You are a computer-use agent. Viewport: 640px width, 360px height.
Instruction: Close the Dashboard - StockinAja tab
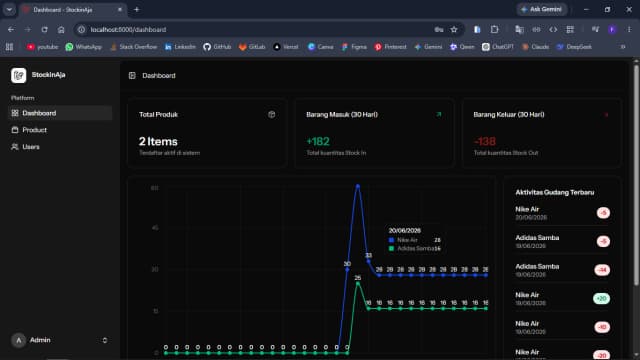(x=120, y=9)
